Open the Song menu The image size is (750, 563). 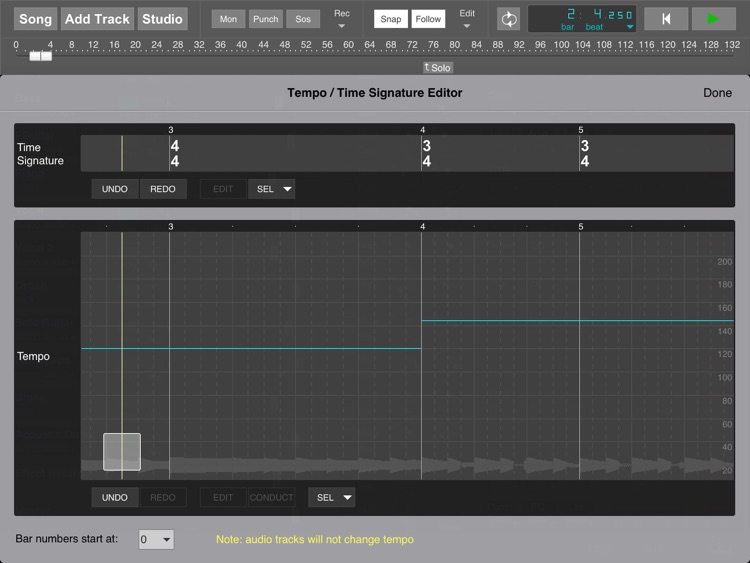click(35, 19)
